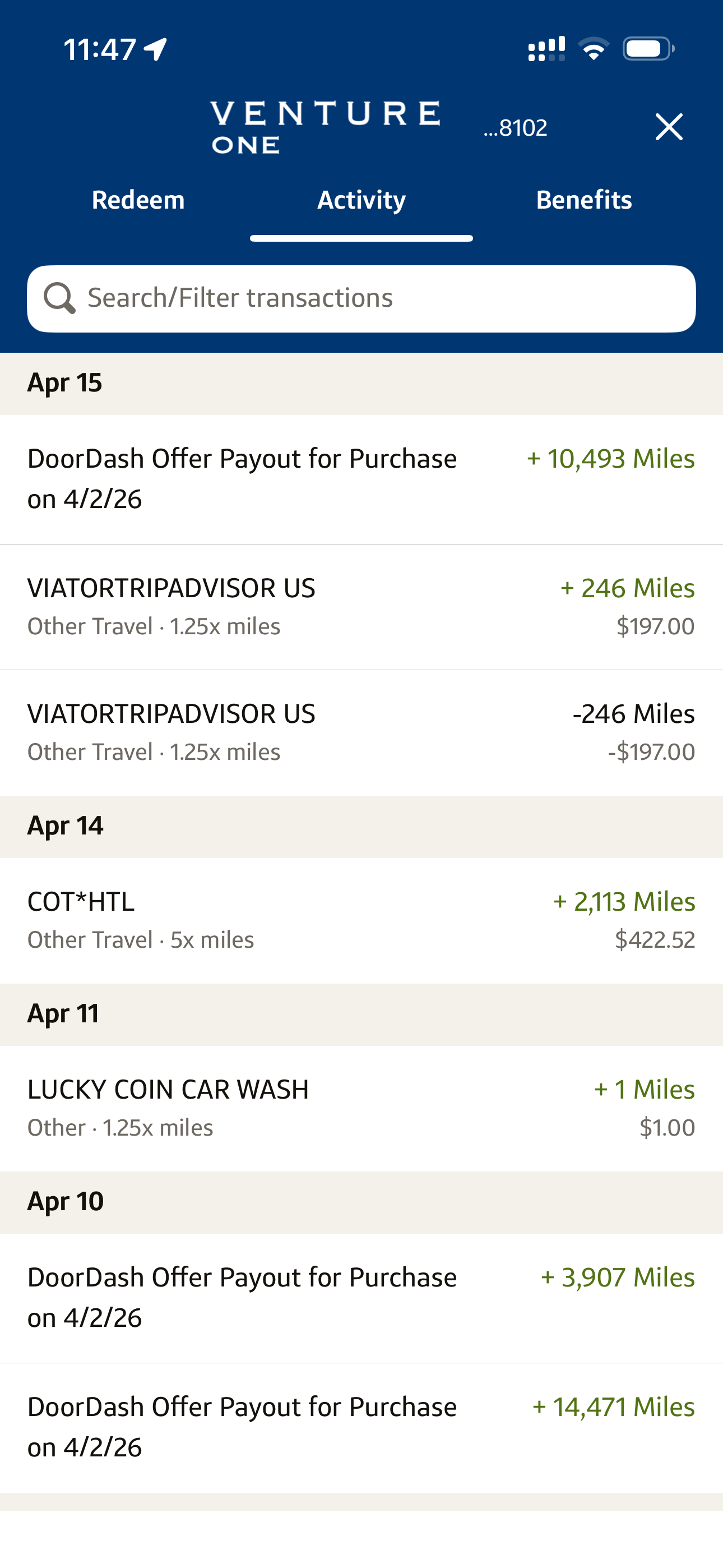This screenshot has width=723, height=1568.
Task: Tap the cellular signal bars icon
Action: click(546, 49)
